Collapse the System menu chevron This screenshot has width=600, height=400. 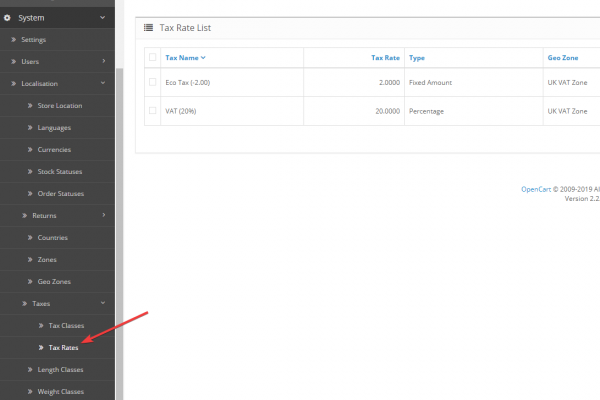tap(103, 17)
